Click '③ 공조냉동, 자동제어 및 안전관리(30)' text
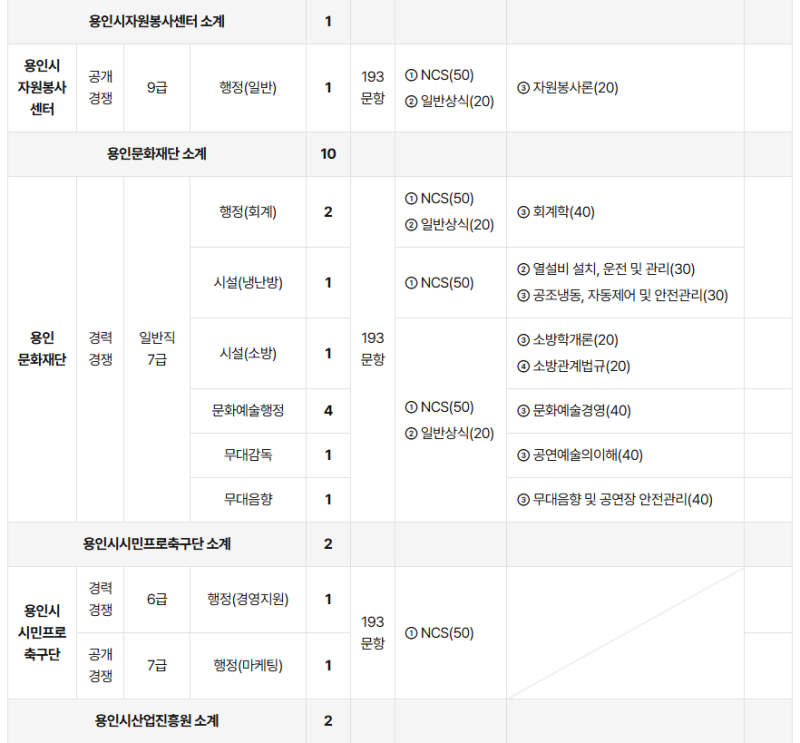This screenshot has width=800, height=743. click(x=622, y=295)
